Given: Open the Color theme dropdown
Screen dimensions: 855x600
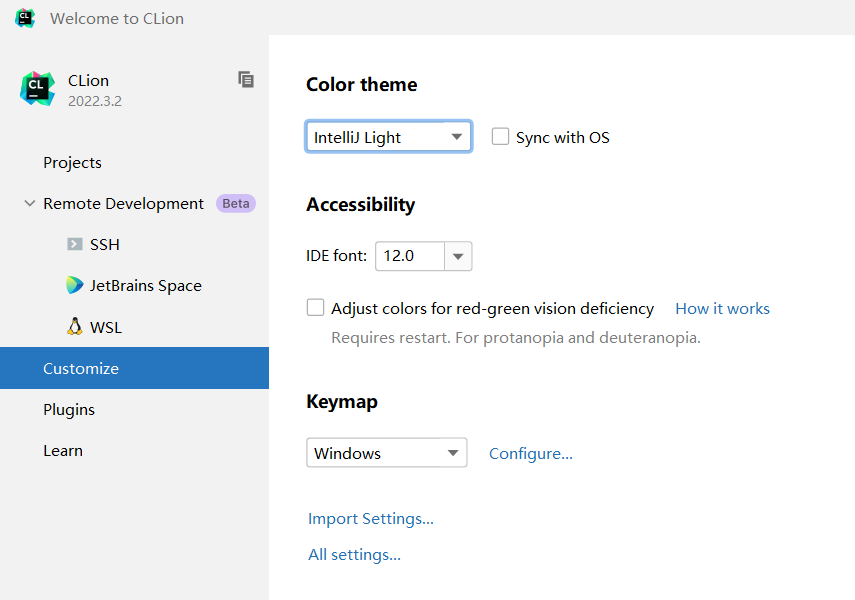Looking at the screenshot, I should pyautogui.click(x=388, y=137).
